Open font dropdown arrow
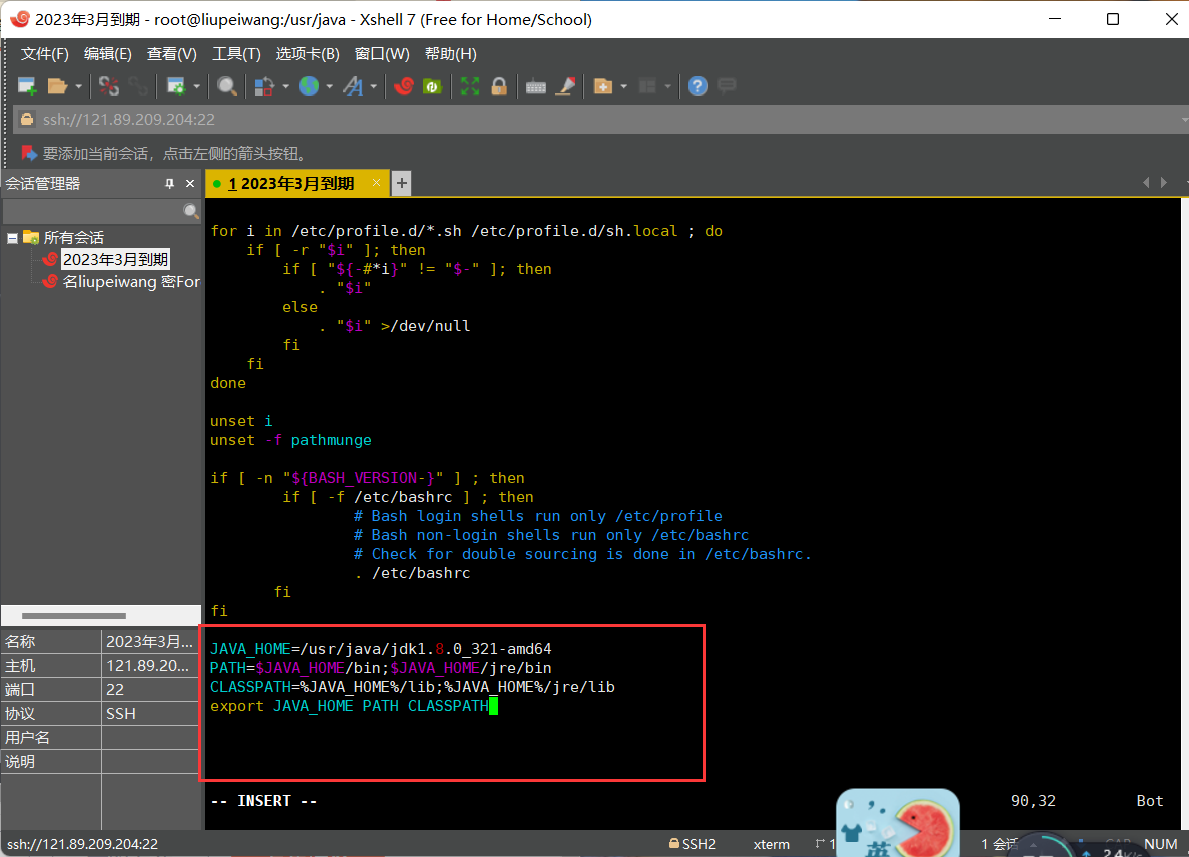1189x857 pixels. coord(374,86)
